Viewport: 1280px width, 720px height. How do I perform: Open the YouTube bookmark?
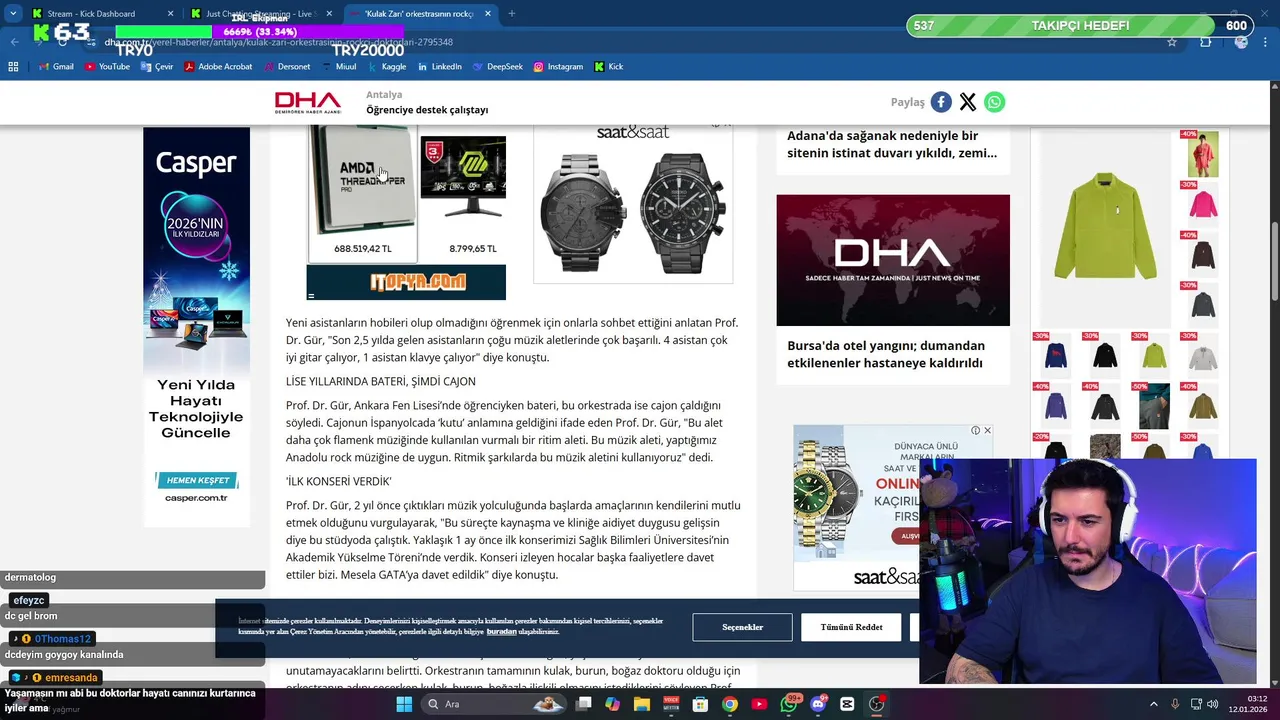(x=107, y=67)
